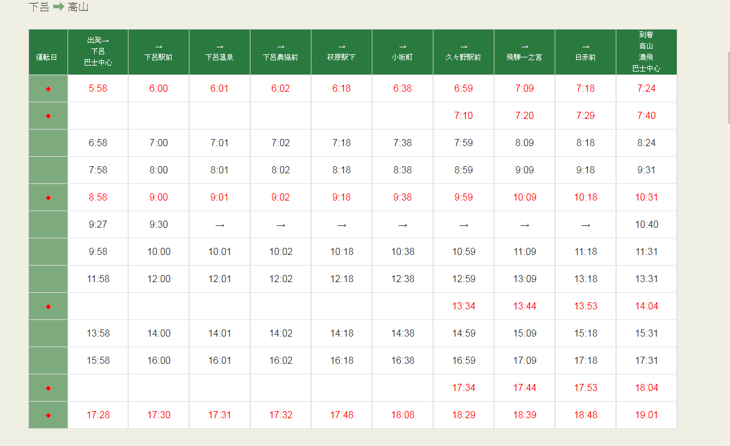Select the red 19:01 arrival time
Image resolution: width=730 pixels, height=446 pixels.
point(646,414)
